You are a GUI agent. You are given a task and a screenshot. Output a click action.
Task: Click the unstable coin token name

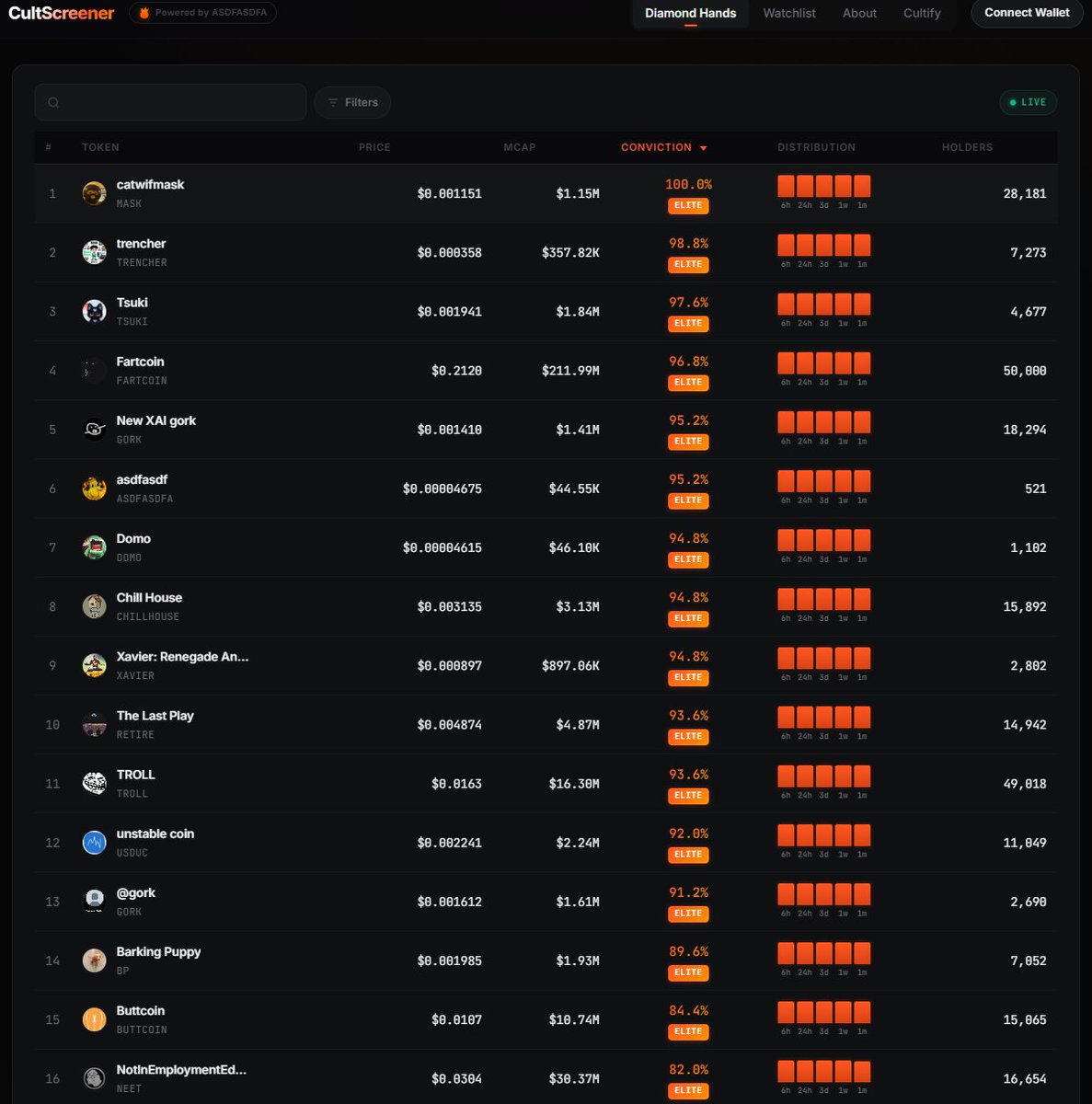coord(155,834)
